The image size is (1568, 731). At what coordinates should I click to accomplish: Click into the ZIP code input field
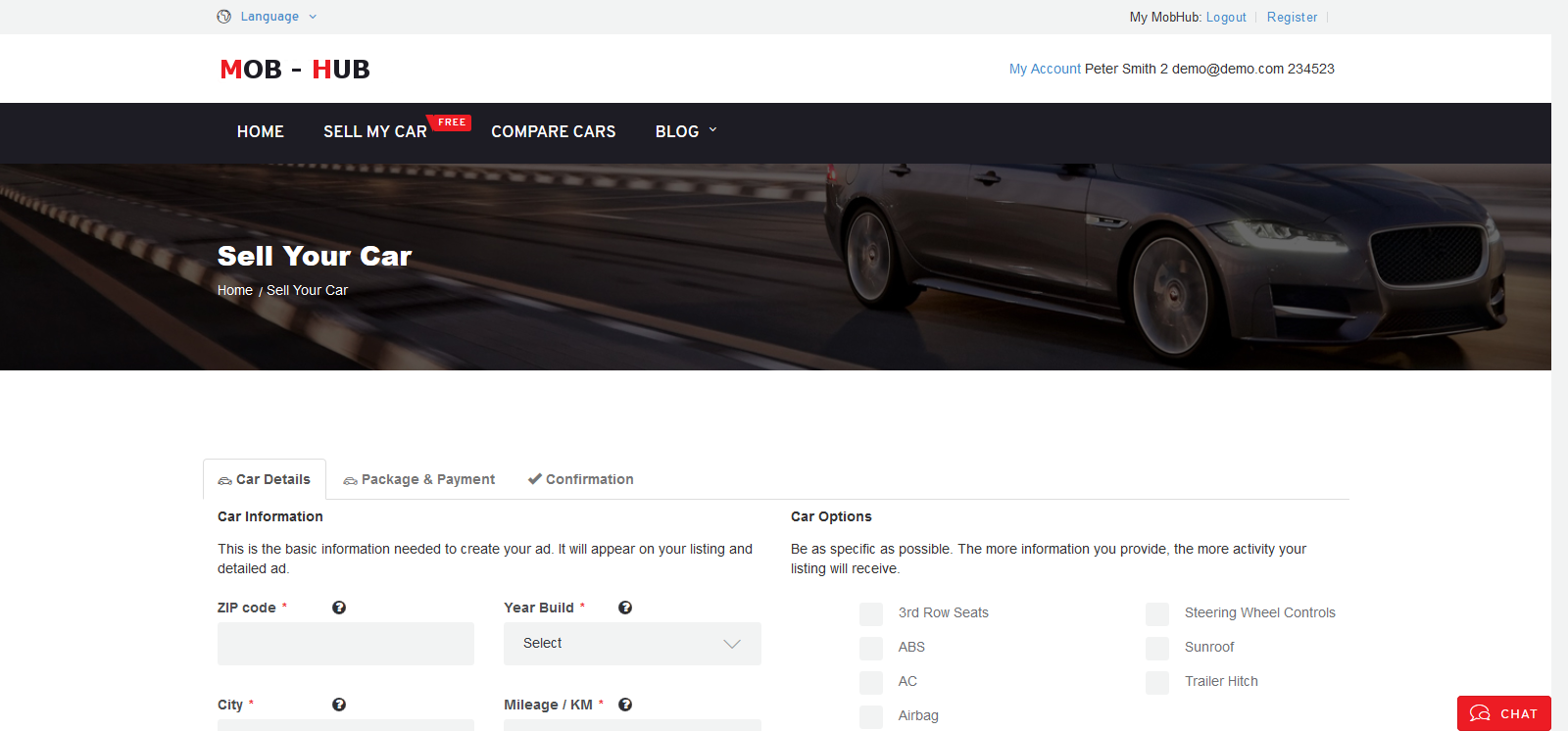pyautogui.click(x=346, y=644)
